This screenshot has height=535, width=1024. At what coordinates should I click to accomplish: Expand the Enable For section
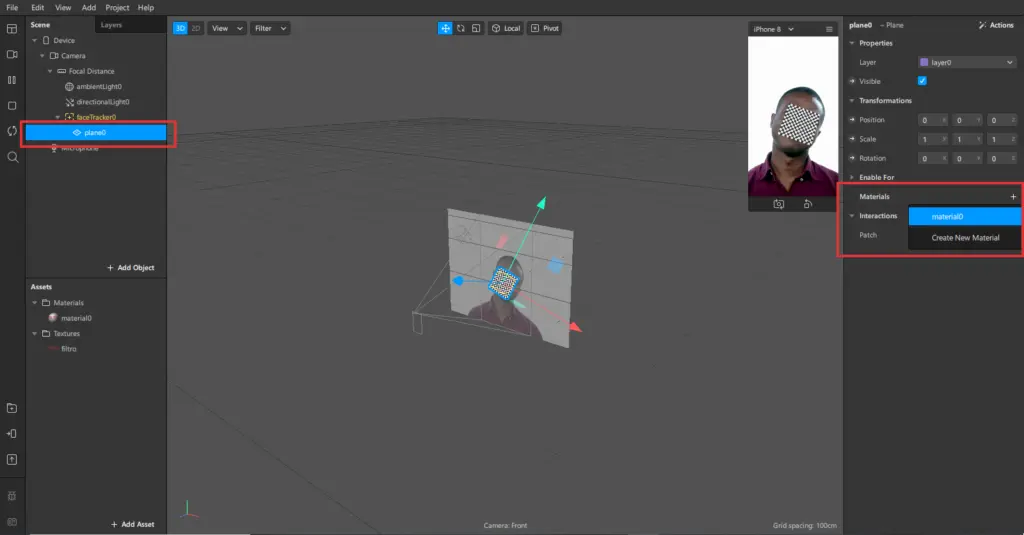click(x=852, y=177)
